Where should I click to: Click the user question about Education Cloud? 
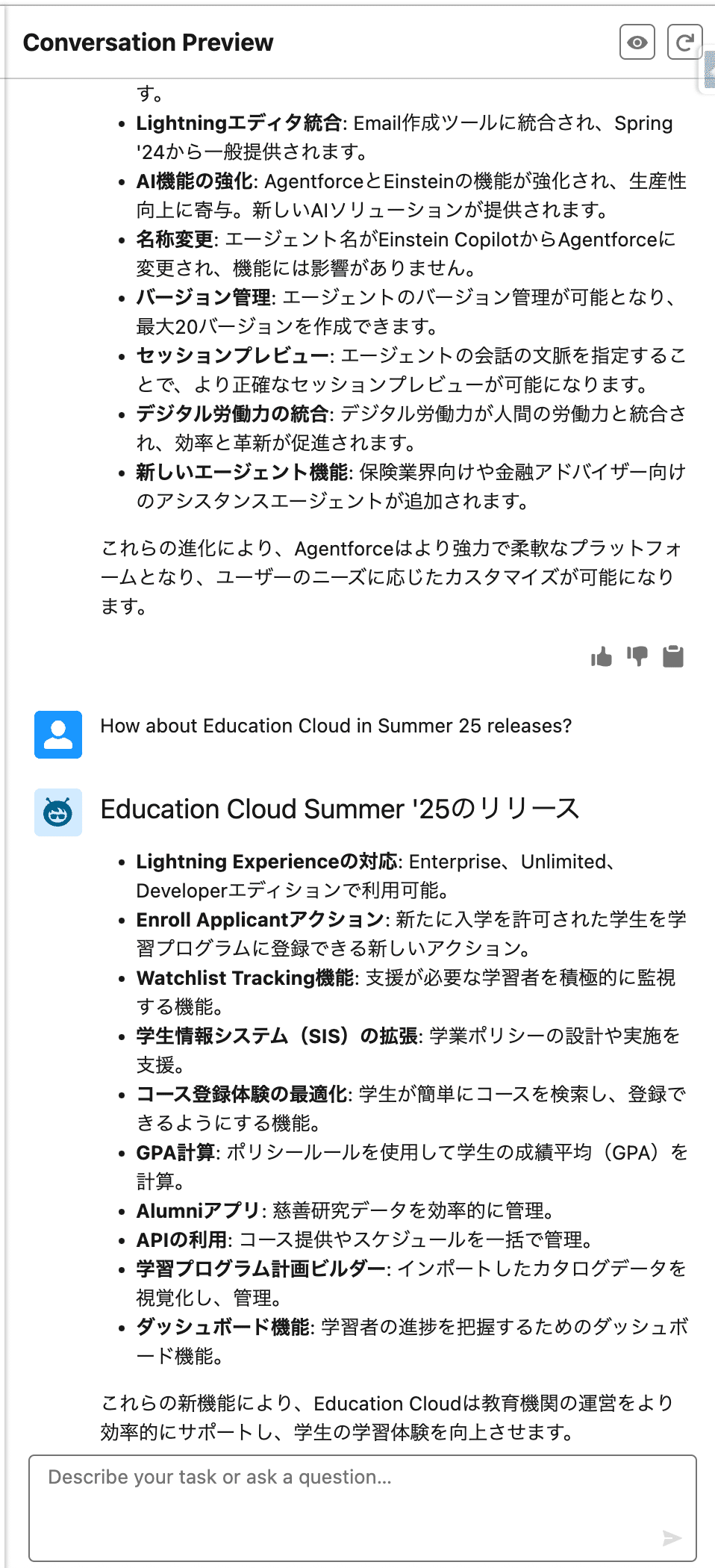click(336, 726)
